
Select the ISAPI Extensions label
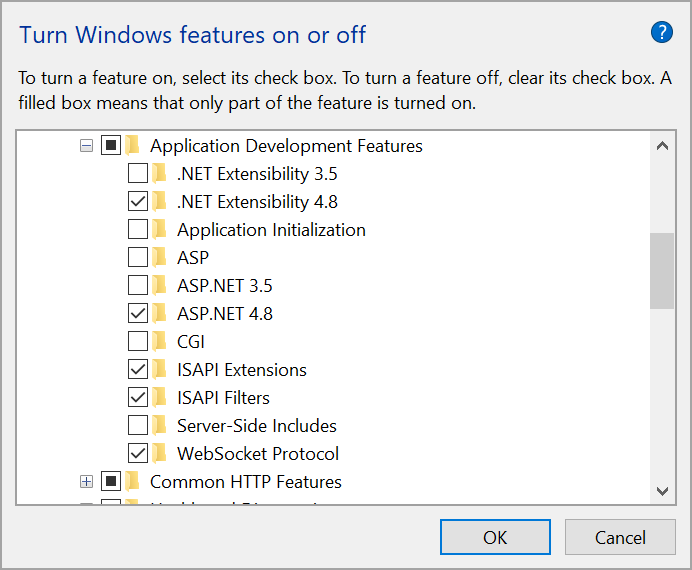pos(242,370)
